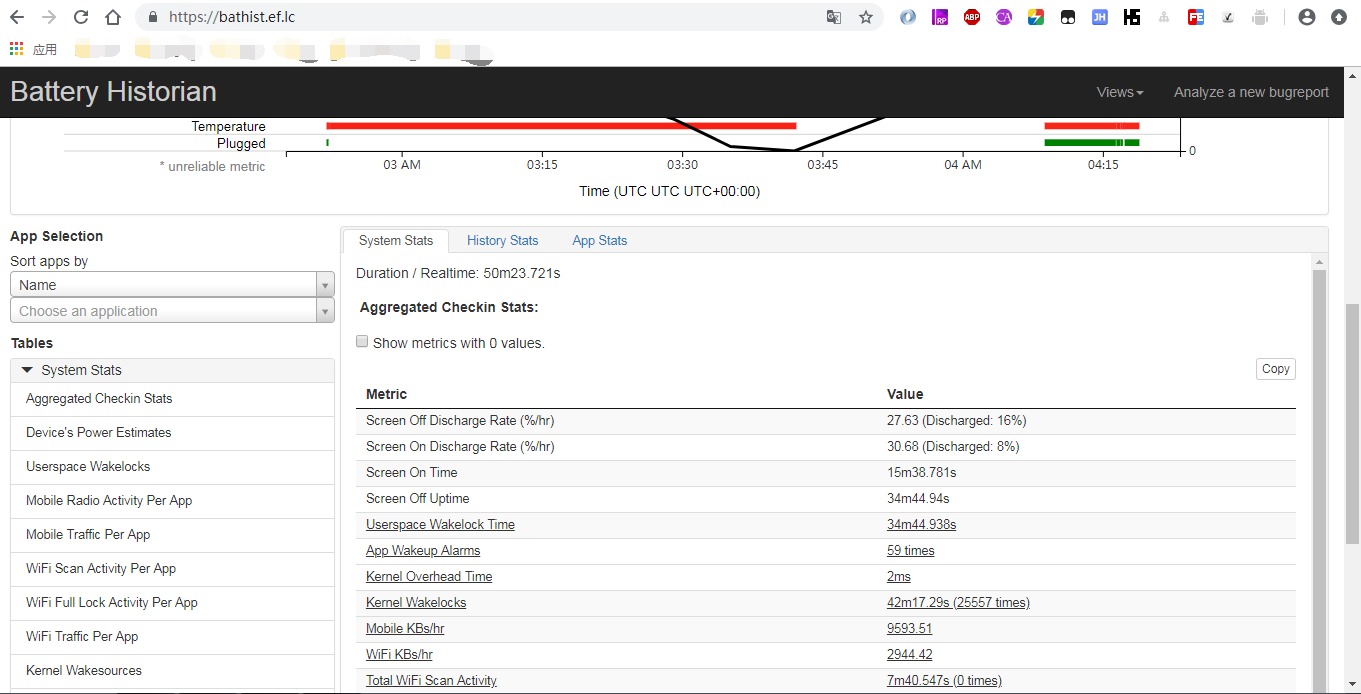Open the Total WiFi Scan Activity link
Image resolution: width=1361 pixels, height=694 pixels.
[431, 680]
